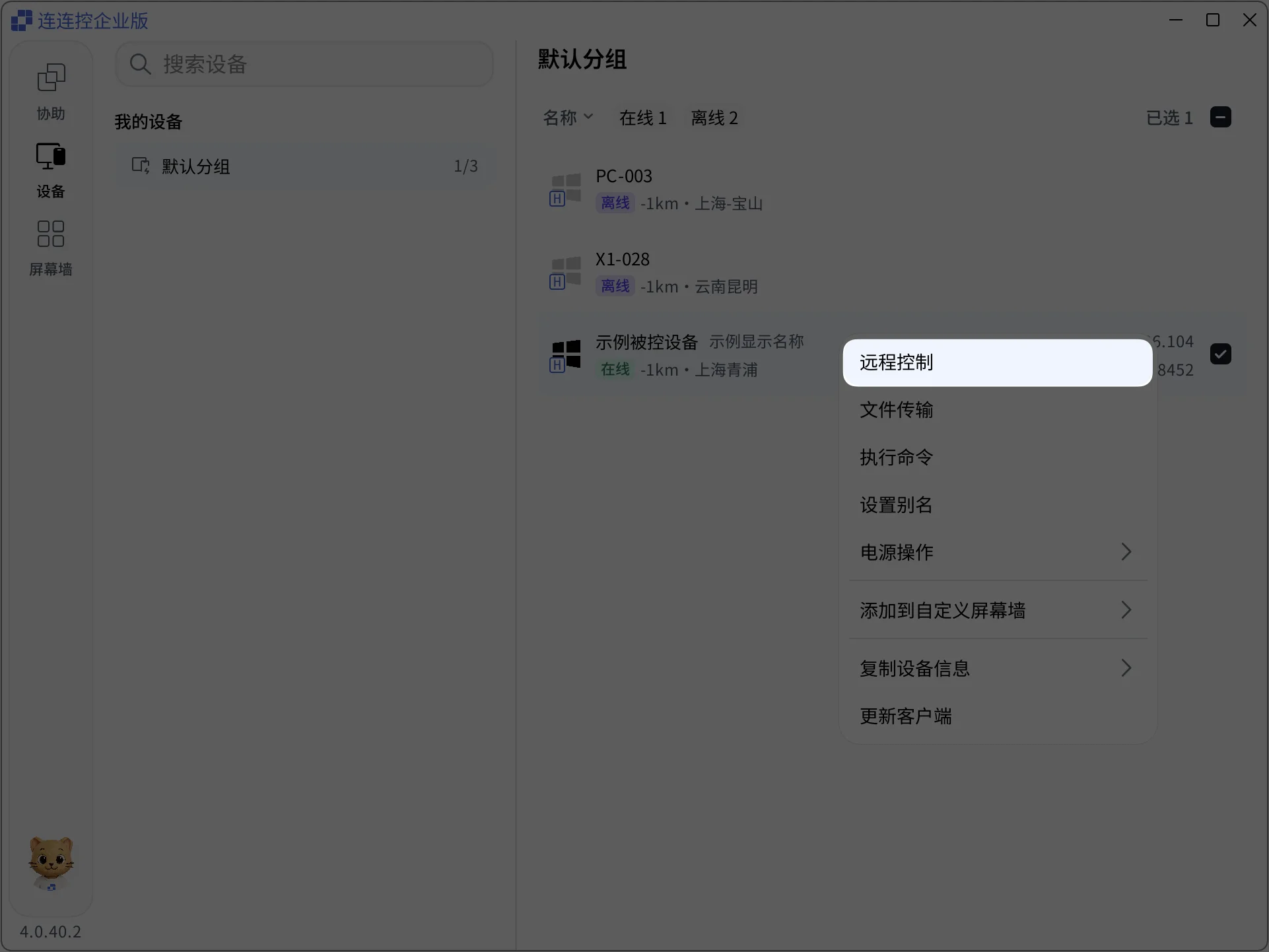The height and width of the screenshot is (952, 1269).
Task: Select 执行命令 in the context menu
Action: click(998, 458)
